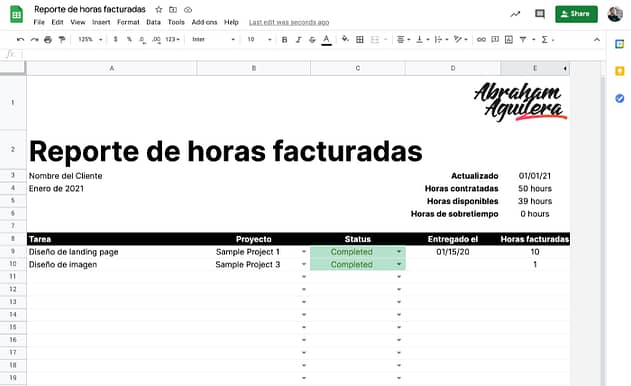Open the fill color picker
This screenshot has height=386, width=631.
pos(345,39)
